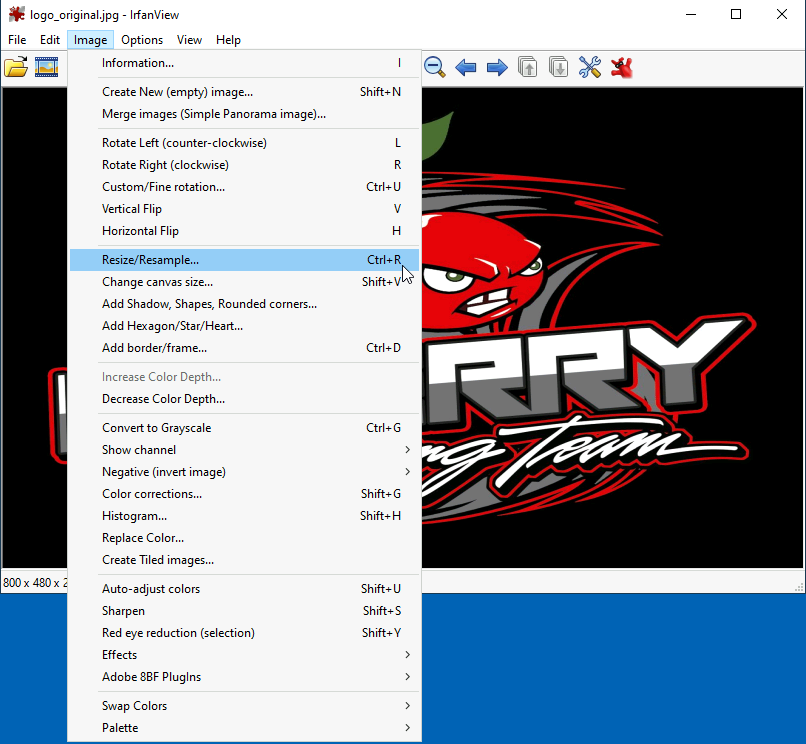Expand the Palette submenu
806x744 pixels.
(x=244, y=728)
